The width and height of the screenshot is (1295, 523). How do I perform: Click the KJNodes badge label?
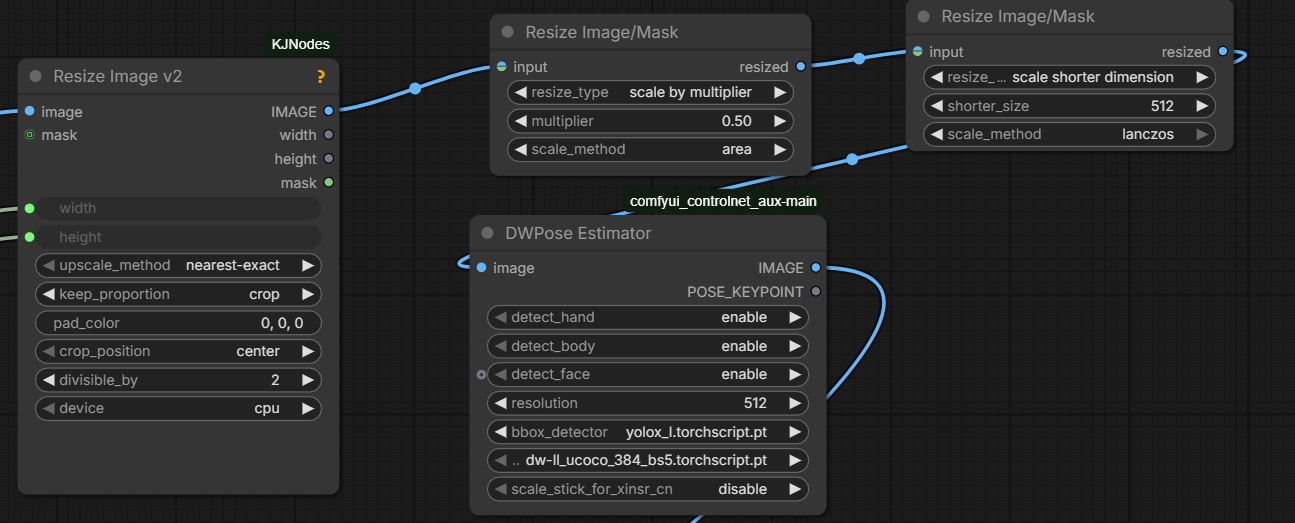tap(300, 44)
